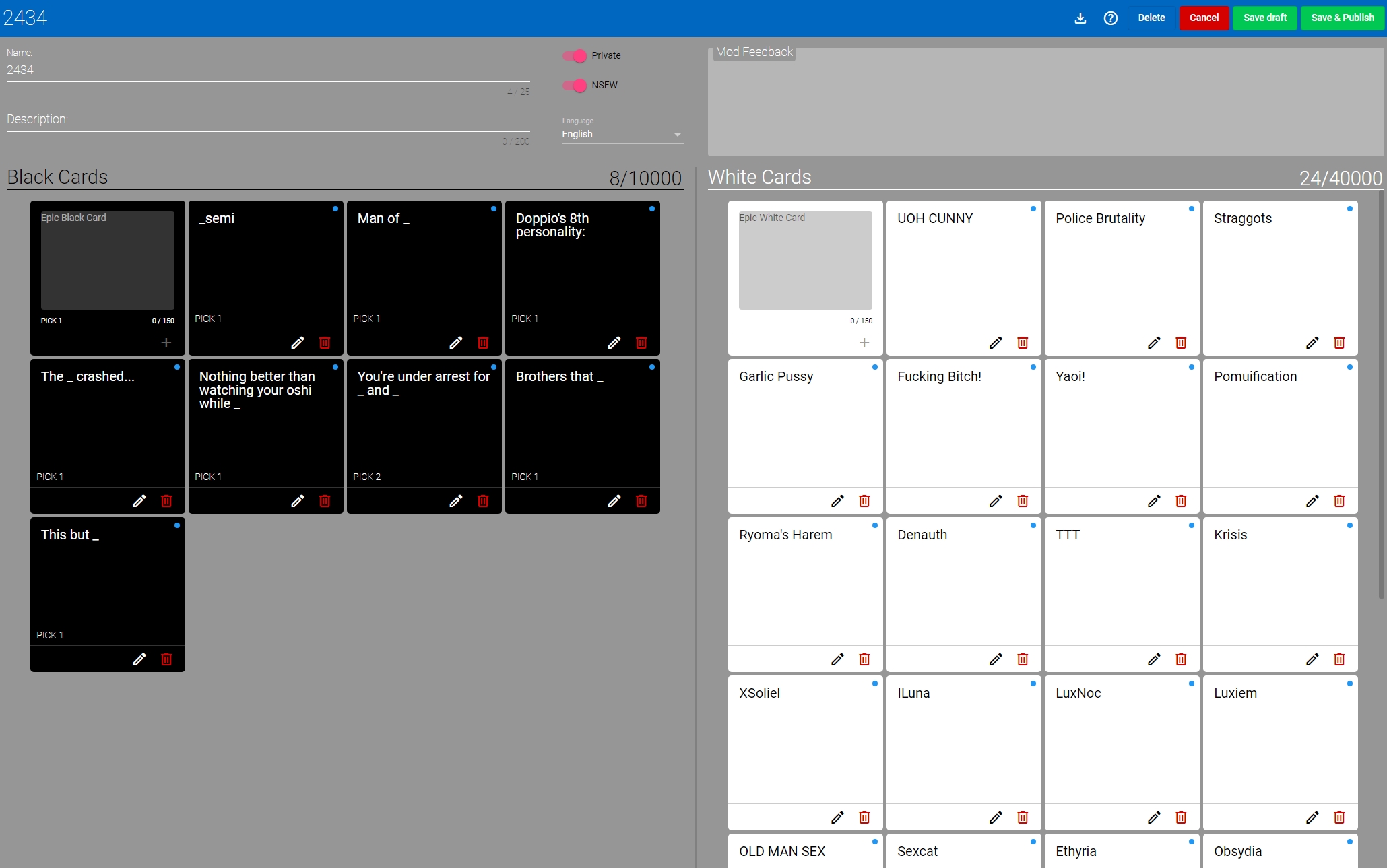The width and height of the screenshot is (1387, 868).
Task: Open the Language dropdown
Action: (622, 135)
